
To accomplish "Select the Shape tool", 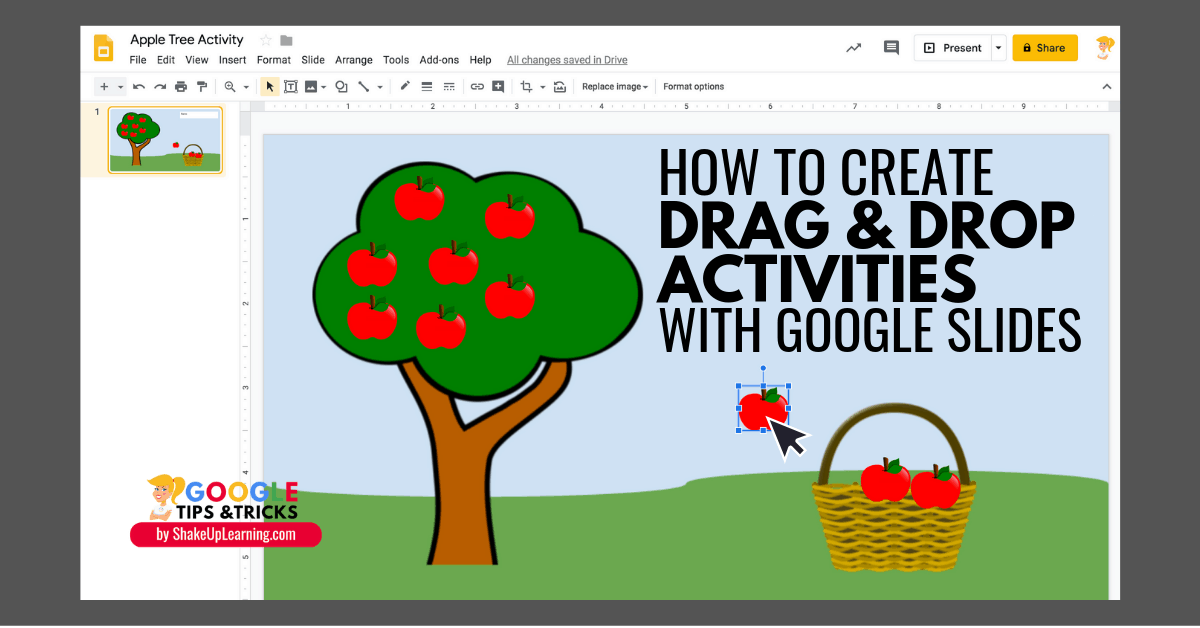I will 342,86.
